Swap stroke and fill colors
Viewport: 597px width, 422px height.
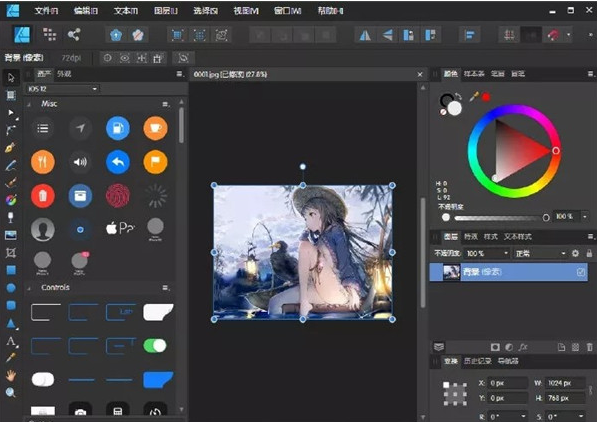coord(458,97)
